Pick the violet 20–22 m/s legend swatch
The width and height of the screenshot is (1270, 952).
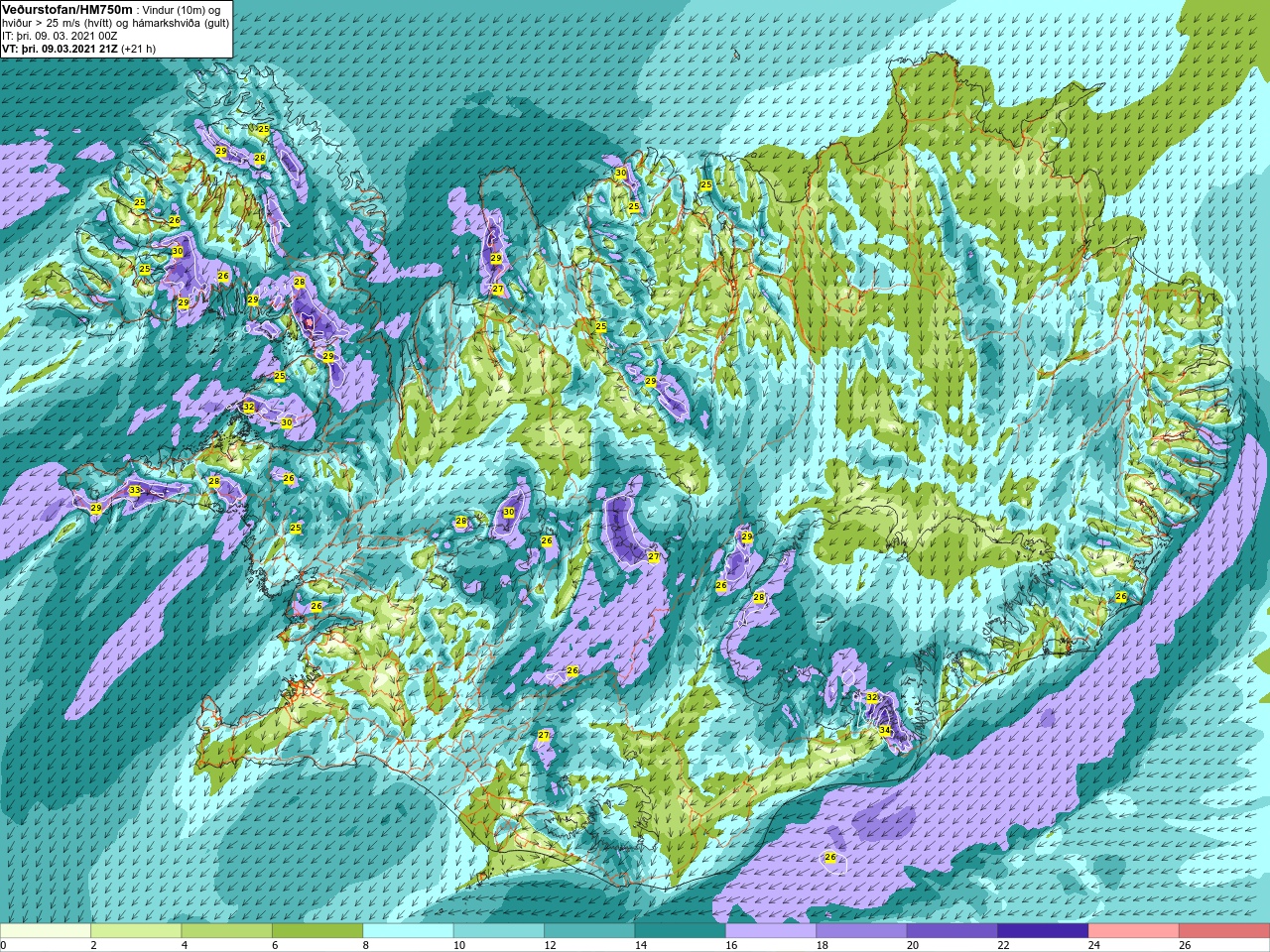[952, 931]
